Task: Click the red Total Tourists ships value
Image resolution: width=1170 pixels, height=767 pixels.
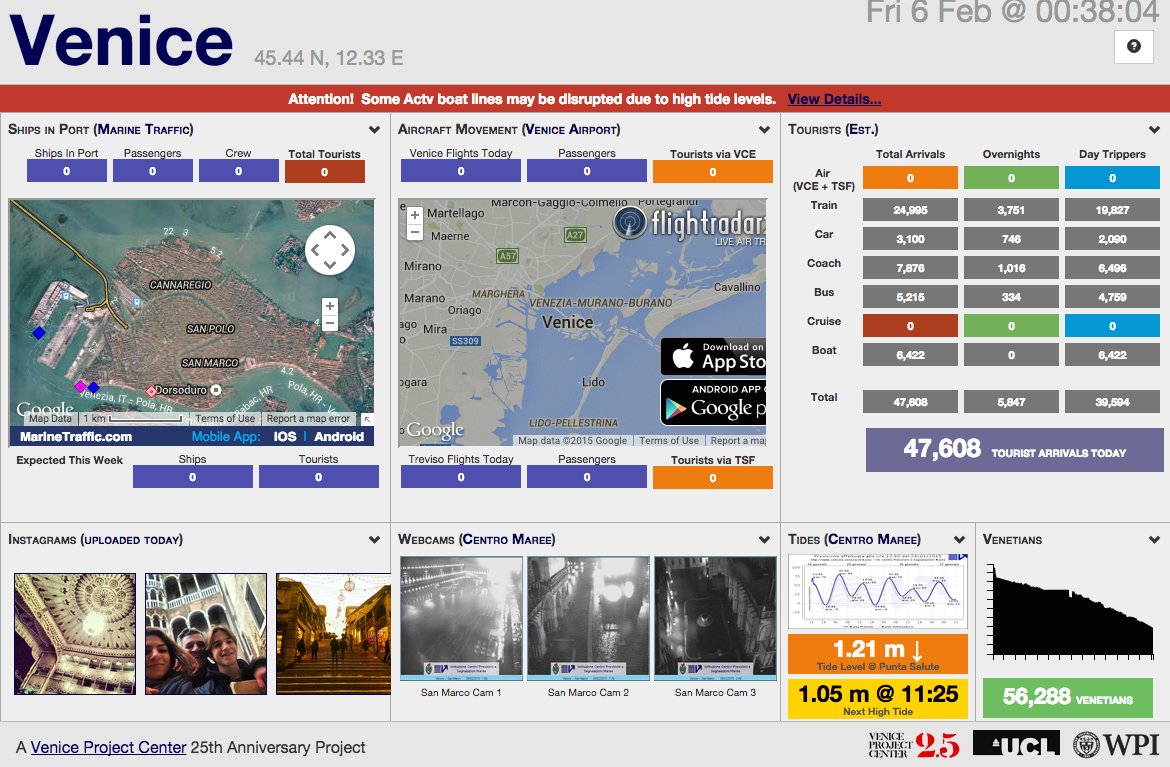Action: (x=325, y=172)
